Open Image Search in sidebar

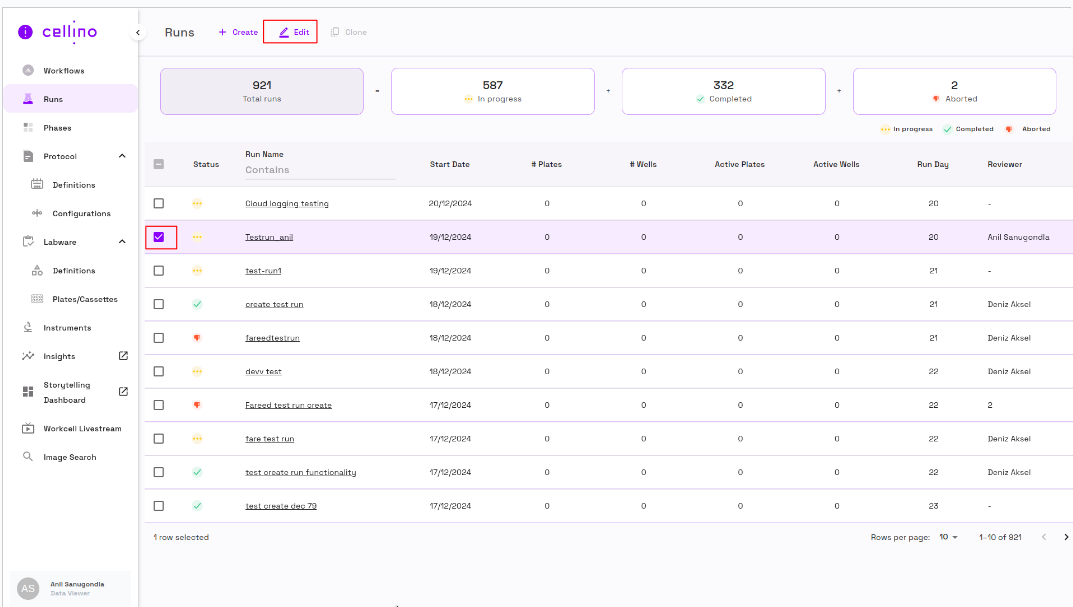click(69, 457)
